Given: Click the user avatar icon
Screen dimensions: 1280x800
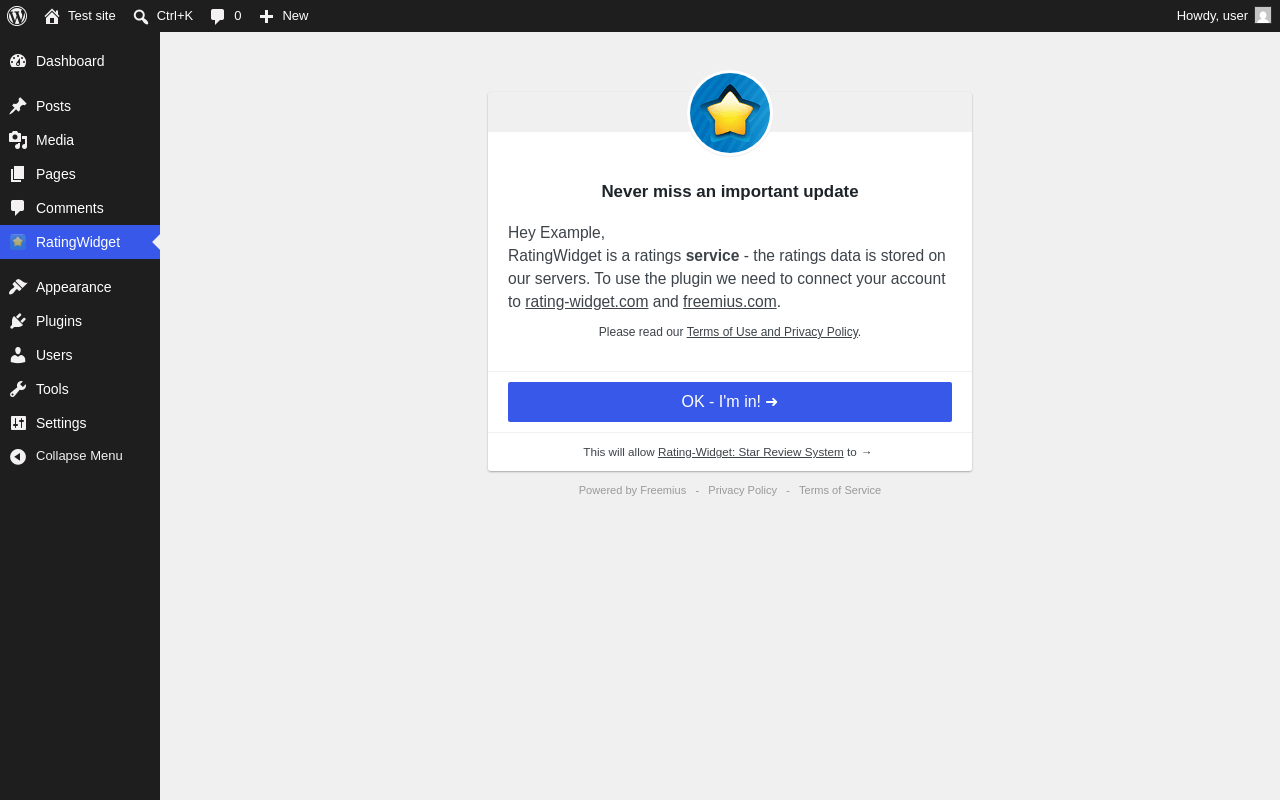Looking at the screenshot, I should 1263,15.
